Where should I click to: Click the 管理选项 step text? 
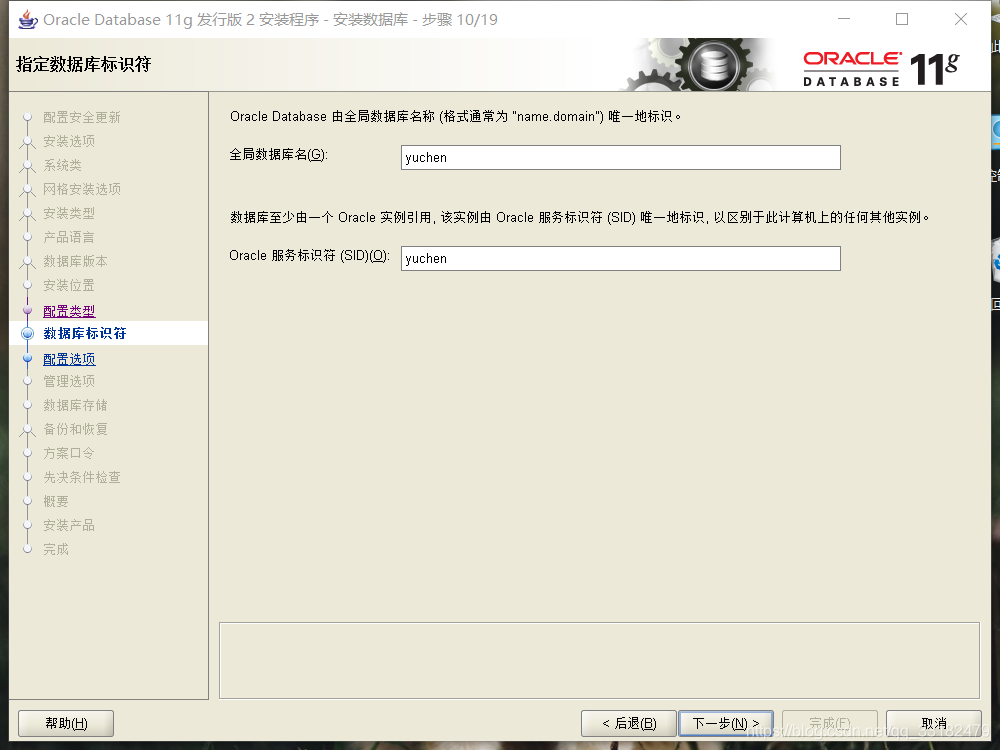click(x=69, y=381)
